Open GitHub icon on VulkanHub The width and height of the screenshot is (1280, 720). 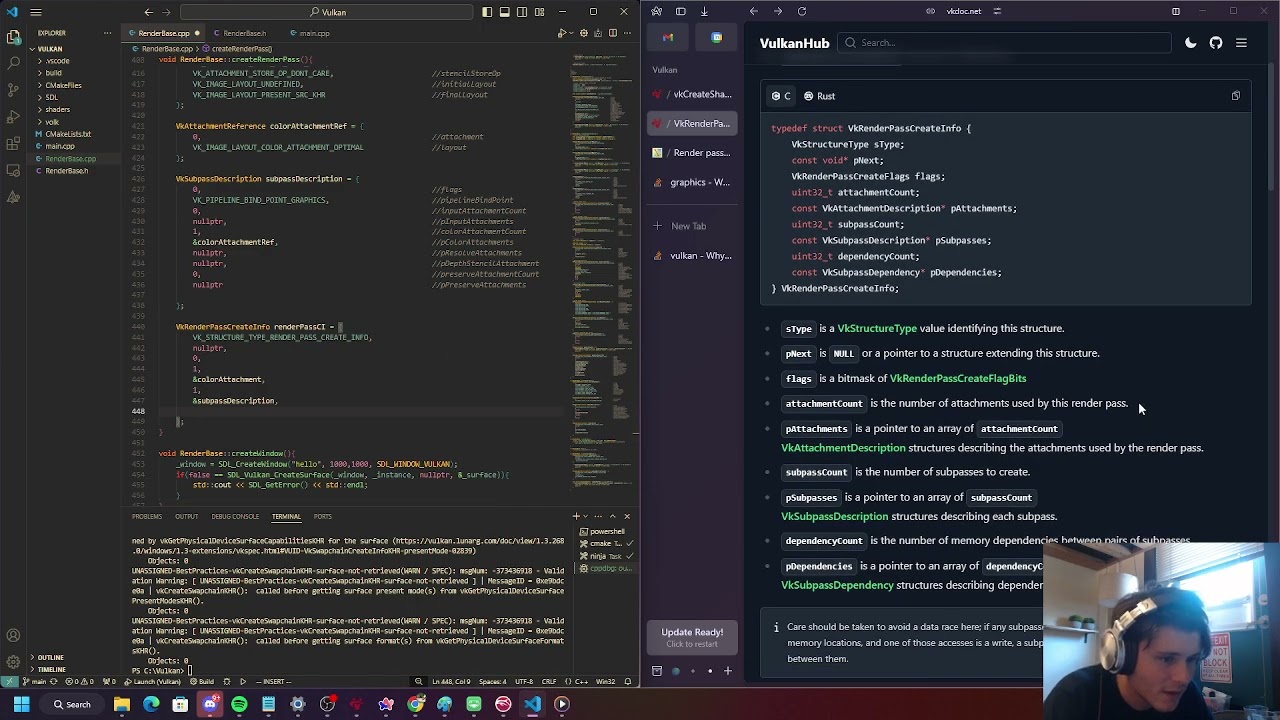1216,43
